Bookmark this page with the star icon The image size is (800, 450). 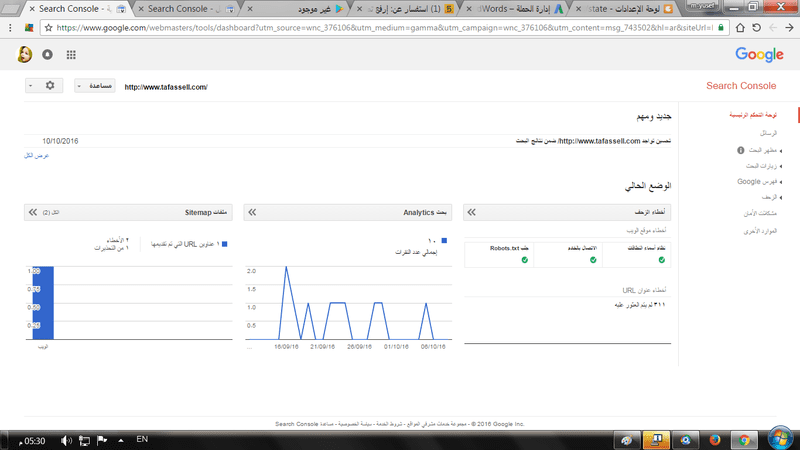(48, 28)
